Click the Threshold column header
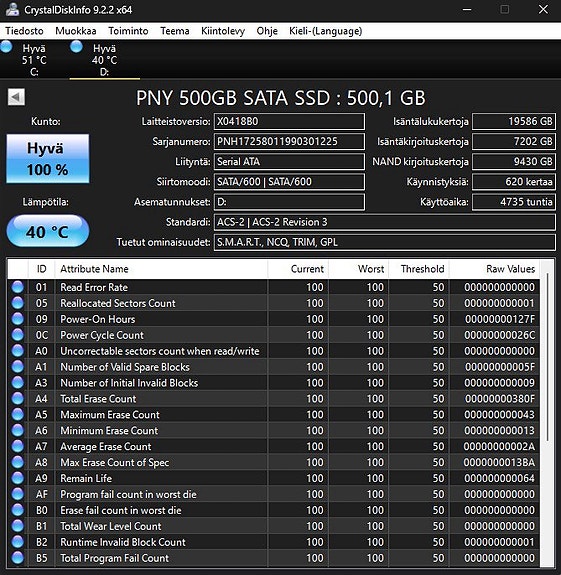 (419, 269)
